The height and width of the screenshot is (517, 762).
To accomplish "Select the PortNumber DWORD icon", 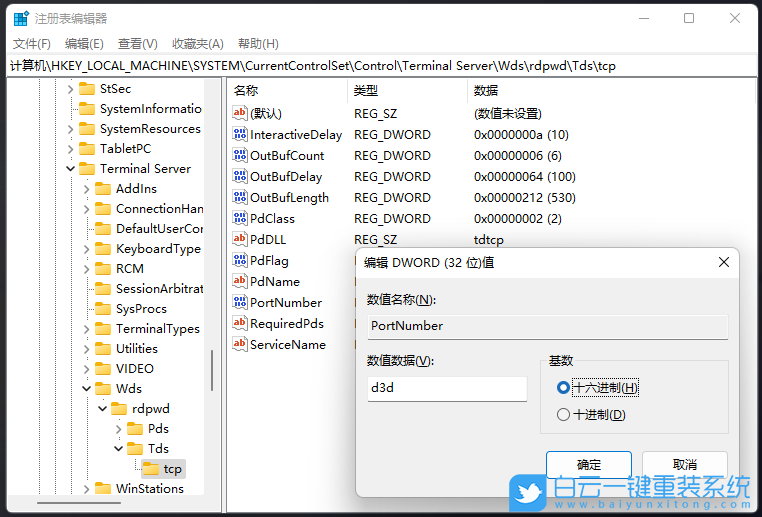I will tap(240, 302).
